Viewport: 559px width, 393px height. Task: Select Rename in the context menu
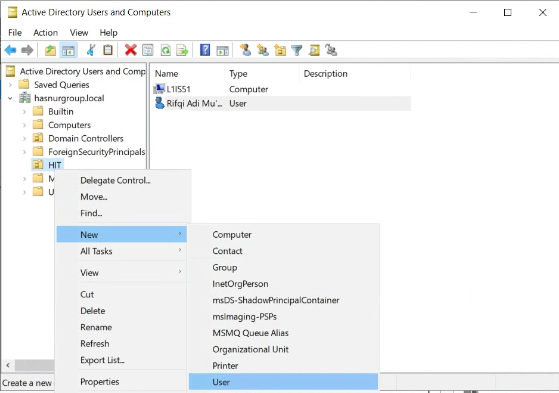pos(122,327)
